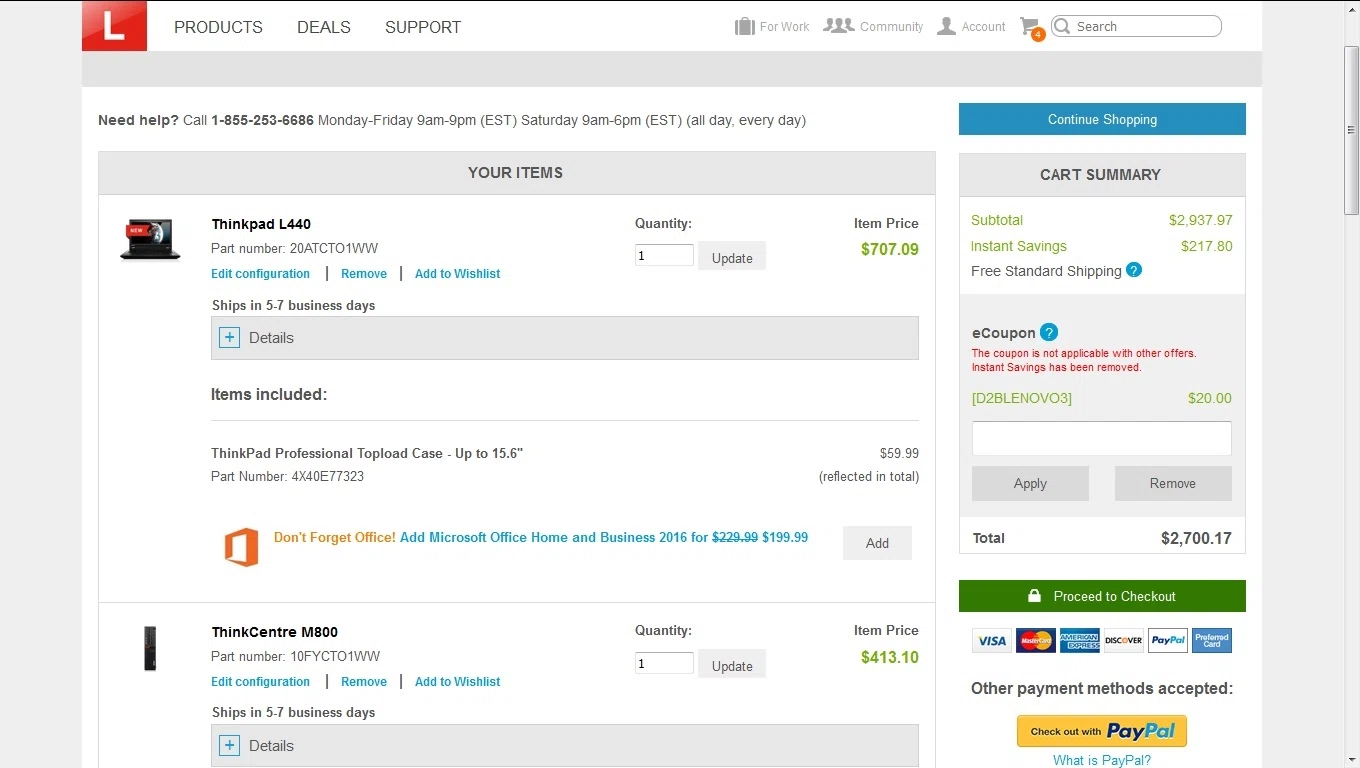The height and width of the screenshot is (768, 1360).
Task: Open the PRODUCTS menu
Action: click(x=218, y=27)
